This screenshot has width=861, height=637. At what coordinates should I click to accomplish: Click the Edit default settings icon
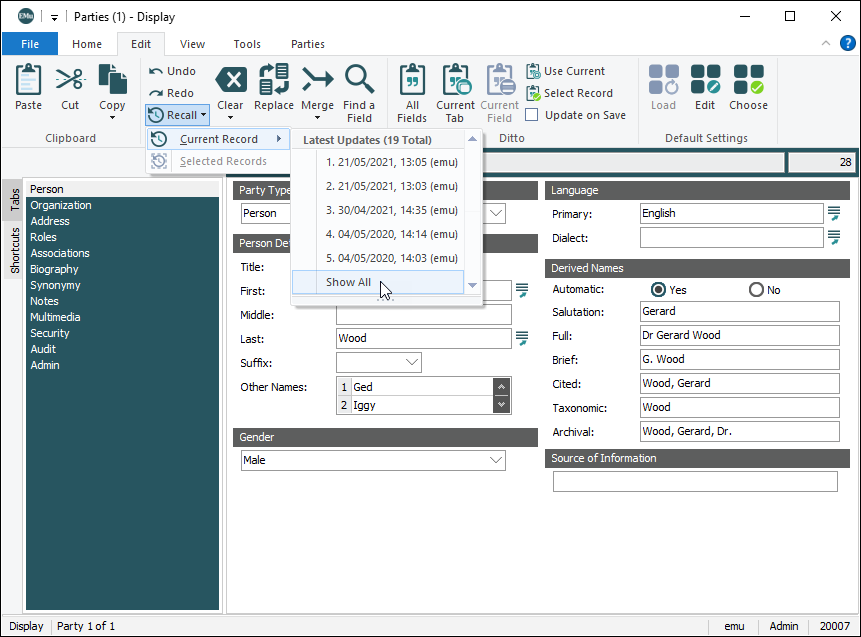point(705,80)
